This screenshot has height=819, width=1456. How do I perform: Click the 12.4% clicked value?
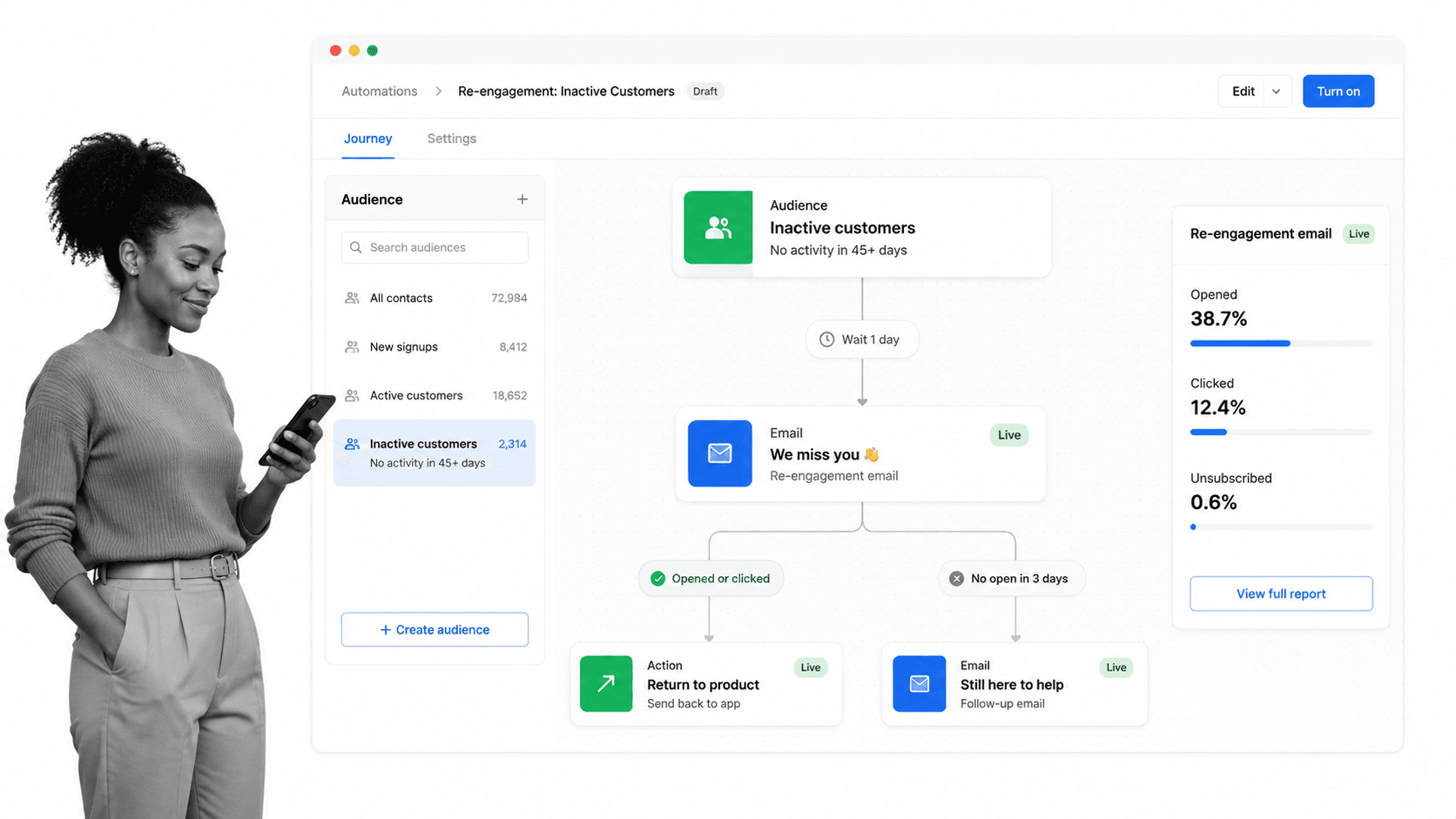tap(1217, 407)
